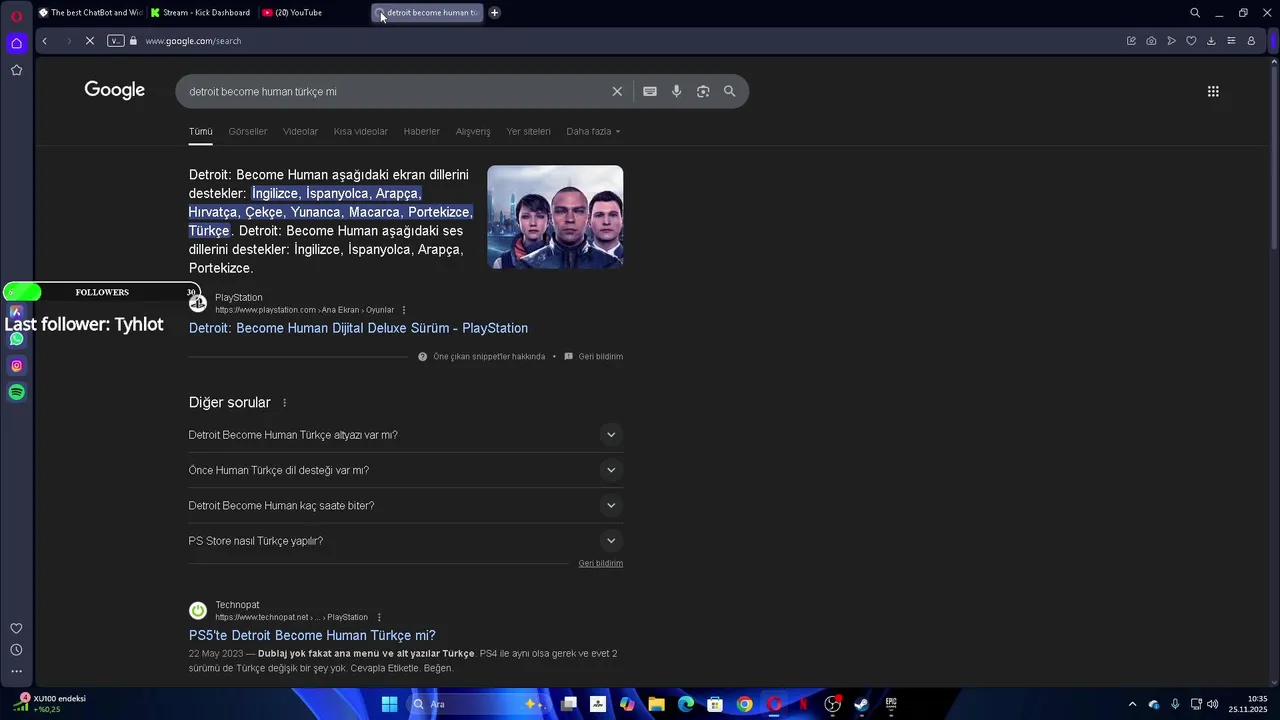Open Opera sidebar bookmarks star icon

click(16, 70)
